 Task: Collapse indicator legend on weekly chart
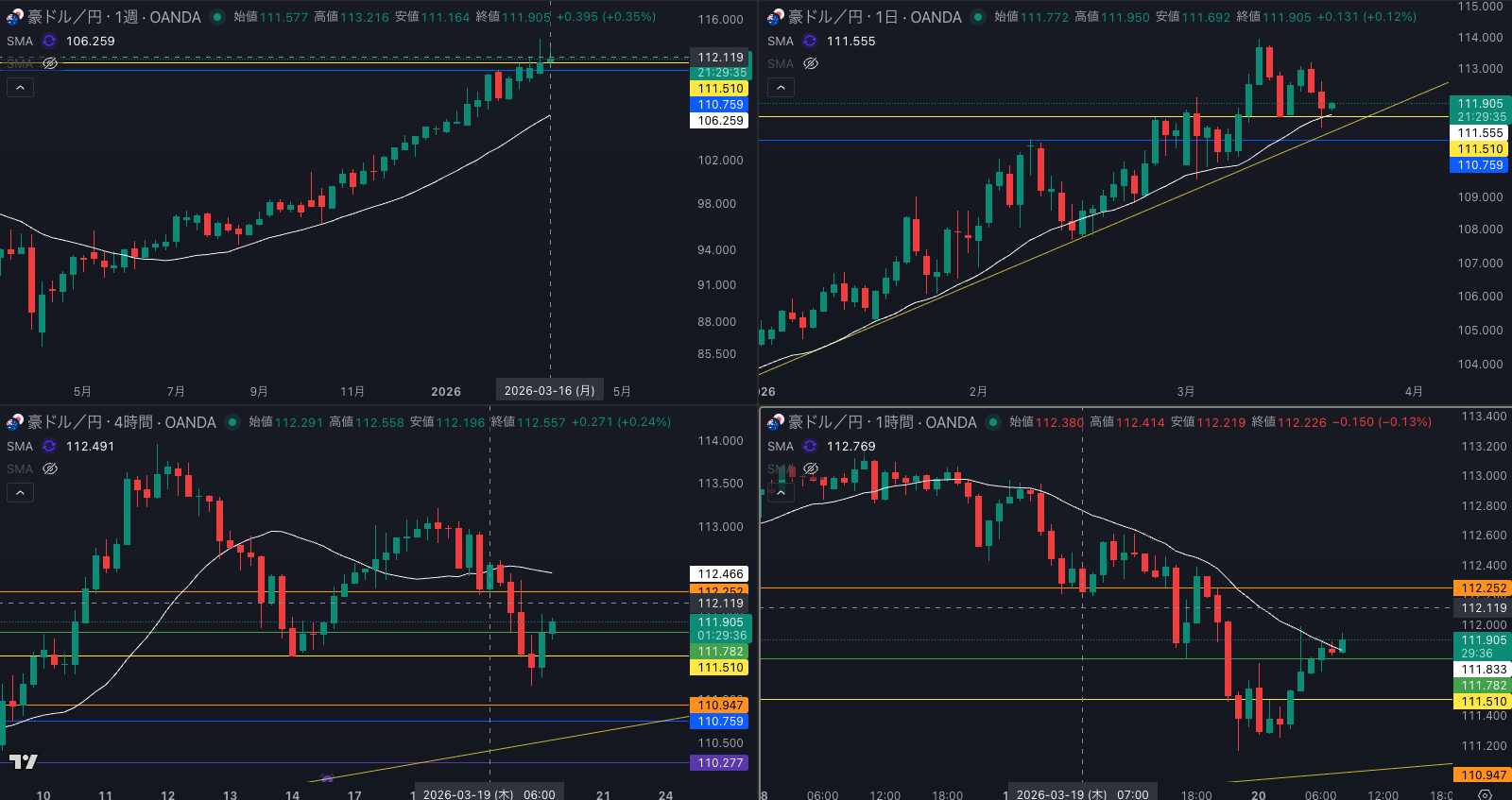tap(21, 87)
